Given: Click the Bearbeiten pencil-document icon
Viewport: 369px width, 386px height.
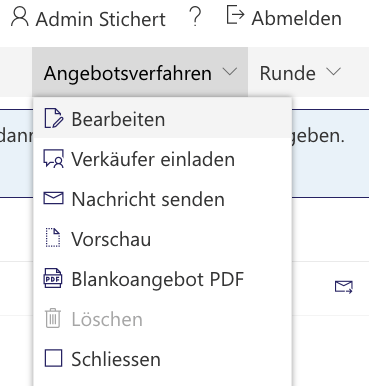Looking at the screenshot, I should 53,119.
